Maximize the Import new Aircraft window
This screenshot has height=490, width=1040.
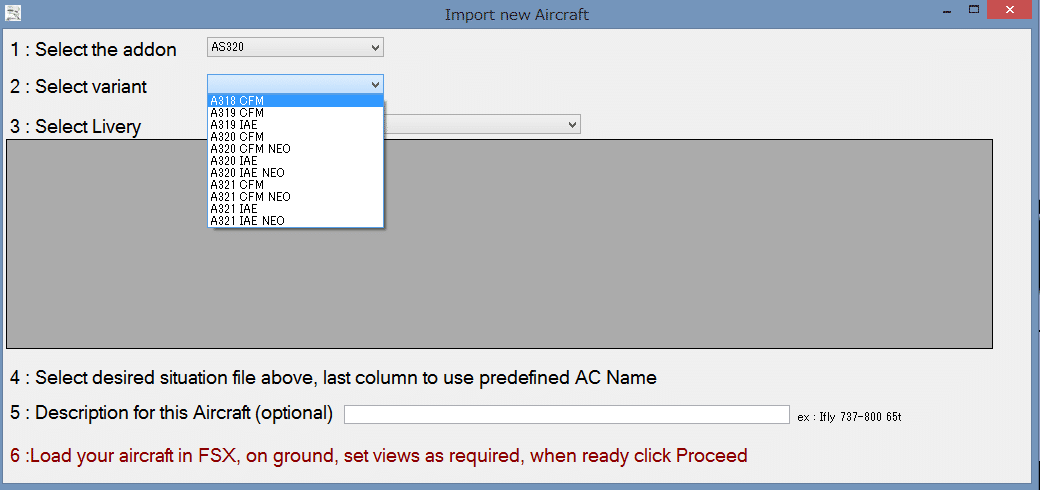973,10
